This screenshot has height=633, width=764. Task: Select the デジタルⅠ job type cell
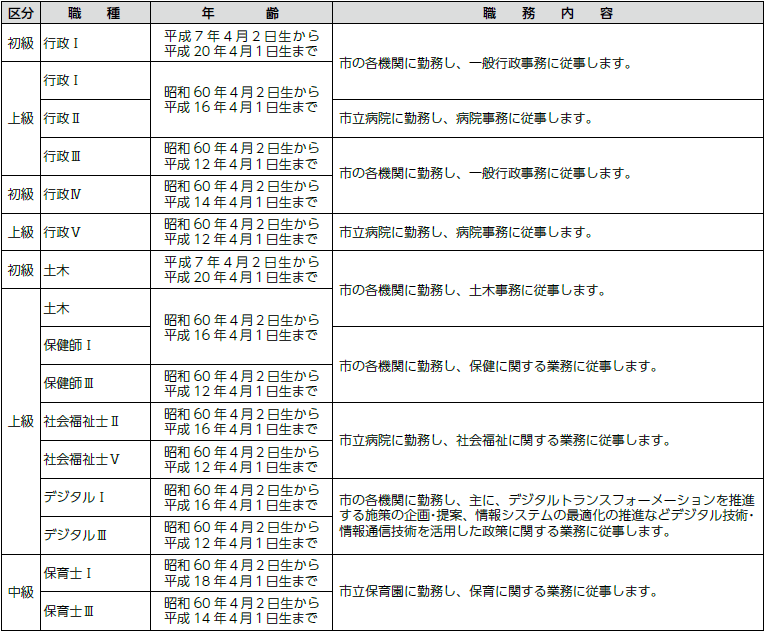pos(75,498)
